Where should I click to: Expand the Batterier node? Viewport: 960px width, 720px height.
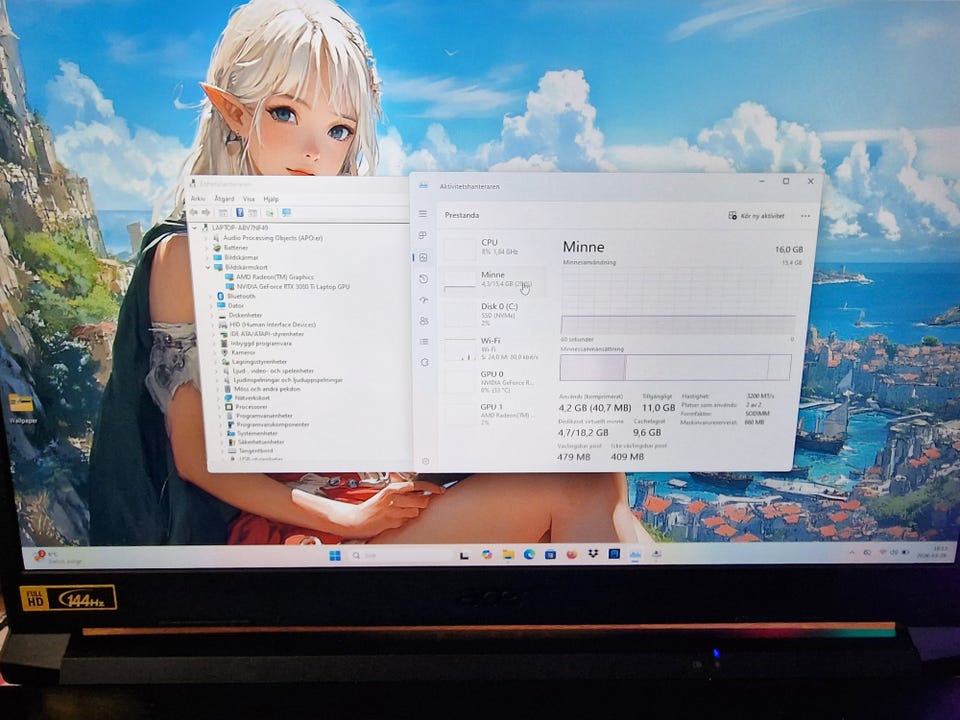pyautogui.click(x=208, y=247)
